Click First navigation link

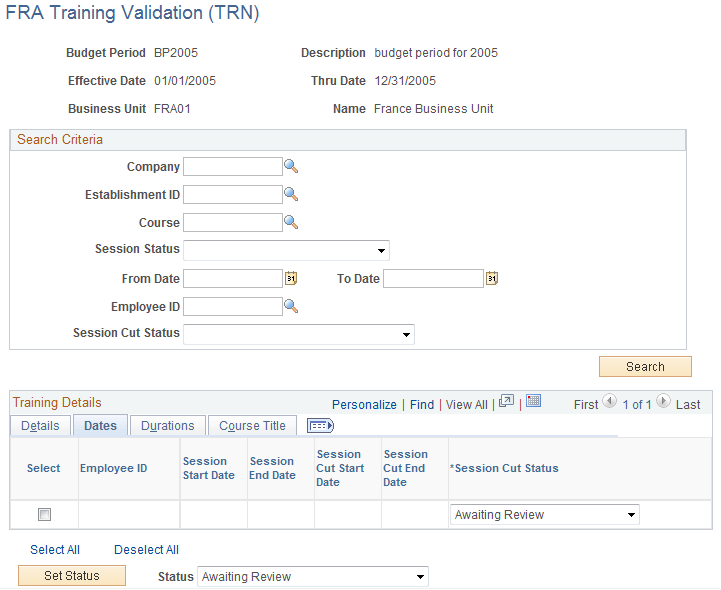586,405
